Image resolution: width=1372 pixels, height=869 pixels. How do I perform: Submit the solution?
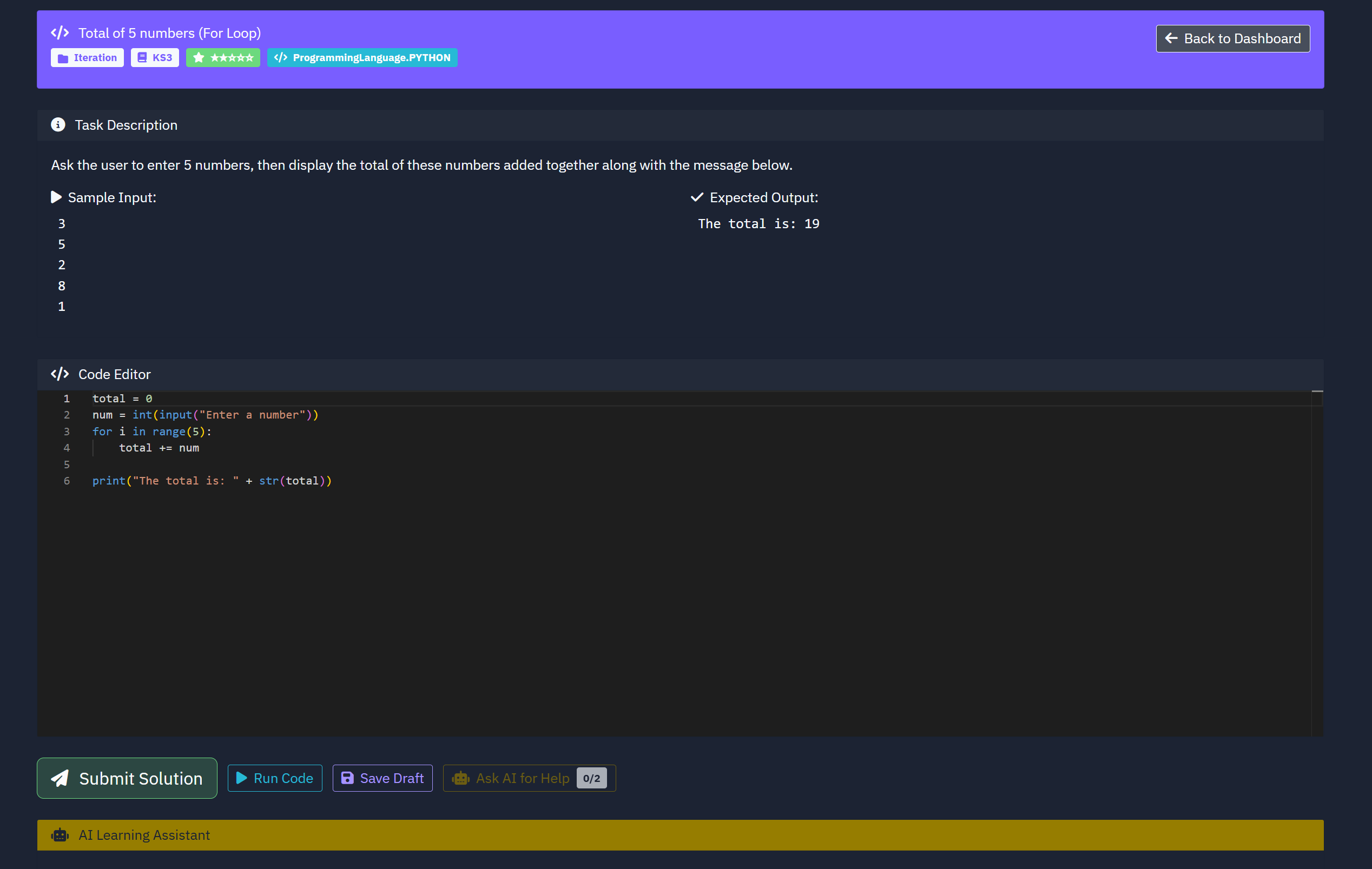point(127,778)
